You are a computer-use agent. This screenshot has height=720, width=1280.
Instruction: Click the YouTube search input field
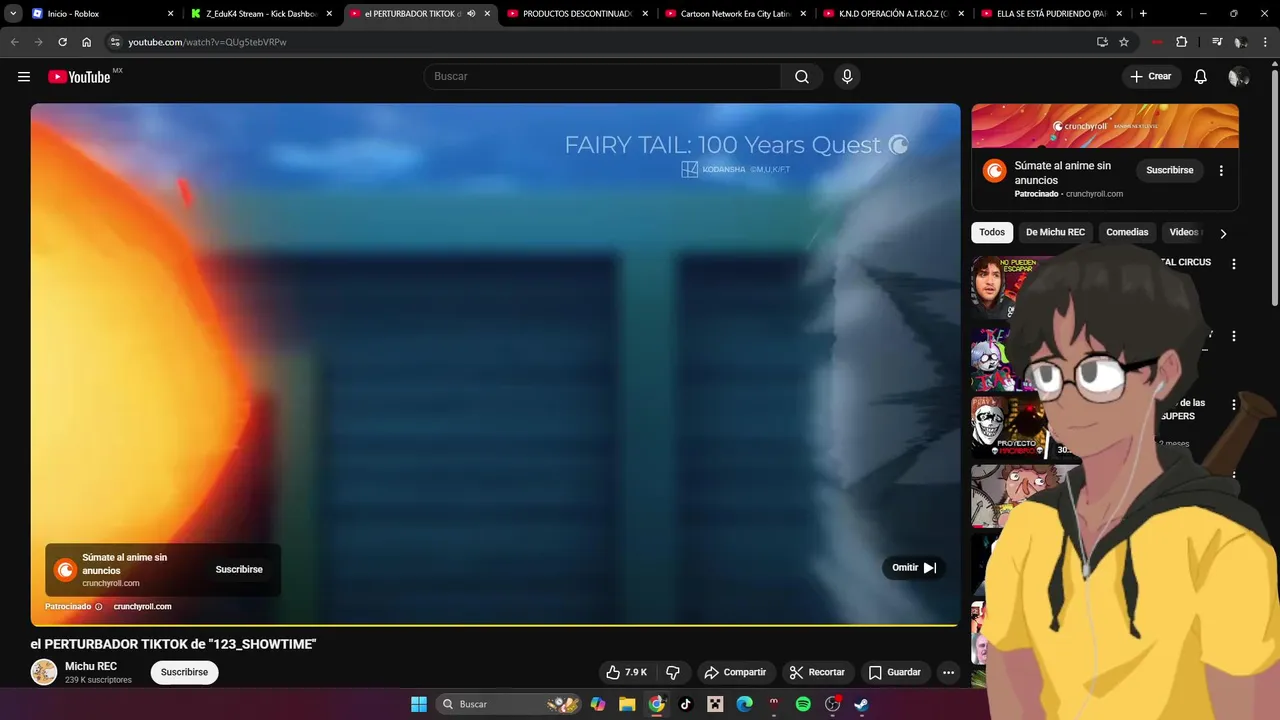[x=603, y=77]
